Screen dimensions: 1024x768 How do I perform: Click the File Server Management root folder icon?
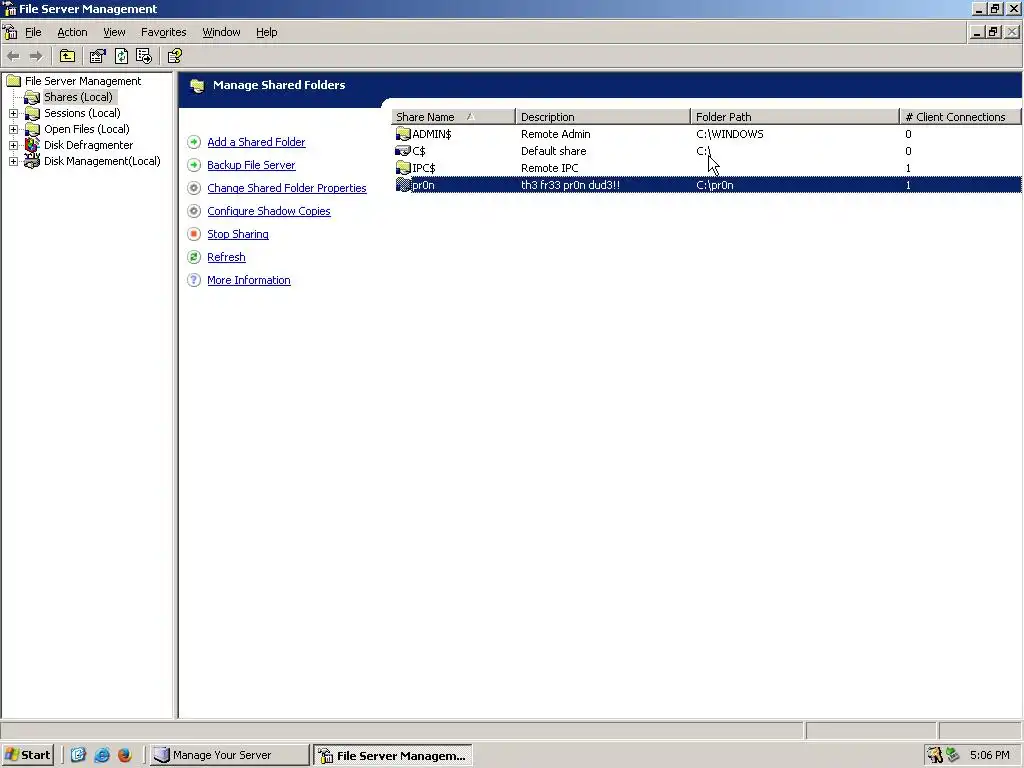[x=14, y=81]
